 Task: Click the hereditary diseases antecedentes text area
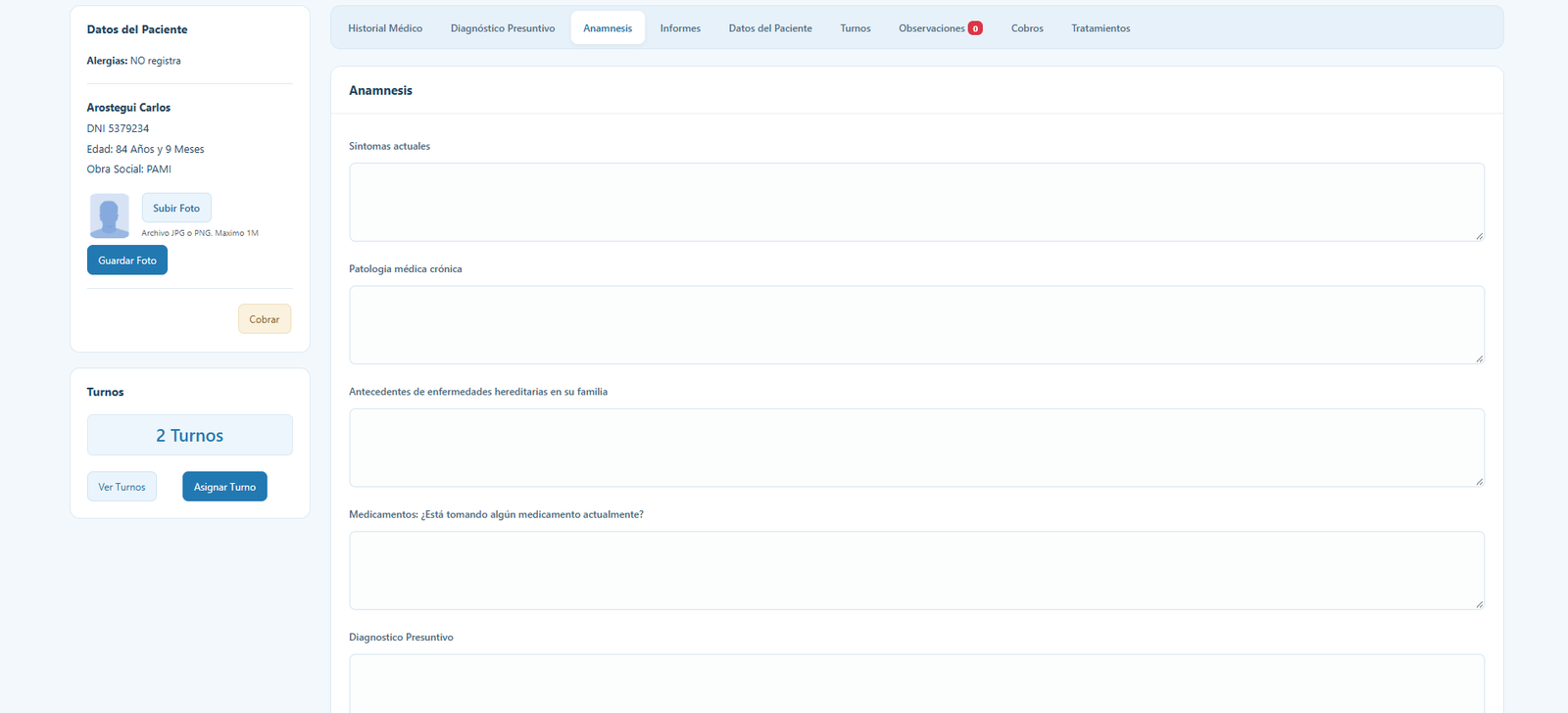(x=916, y=448)
